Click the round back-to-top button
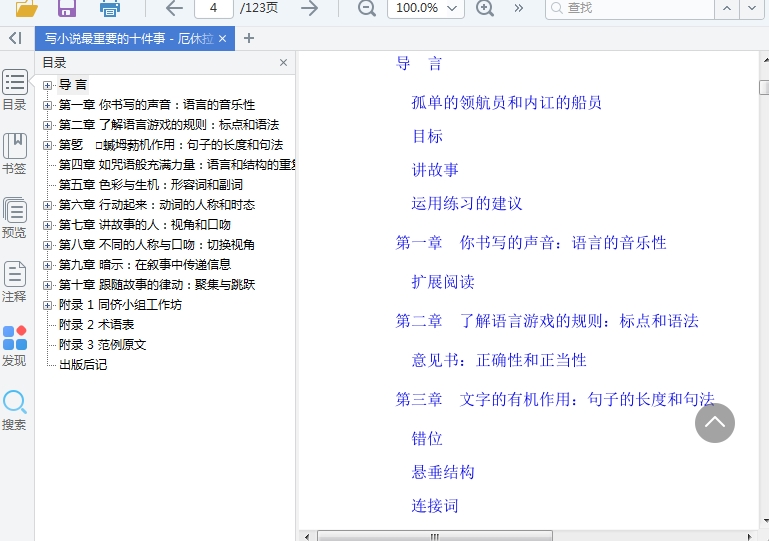 pyautogui.click(x=715, y=423)
